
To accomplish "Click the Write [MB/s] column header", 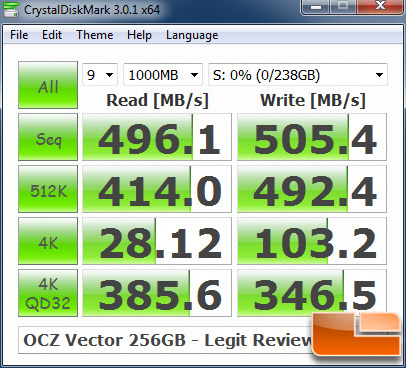I will click(x=313, y=100).
